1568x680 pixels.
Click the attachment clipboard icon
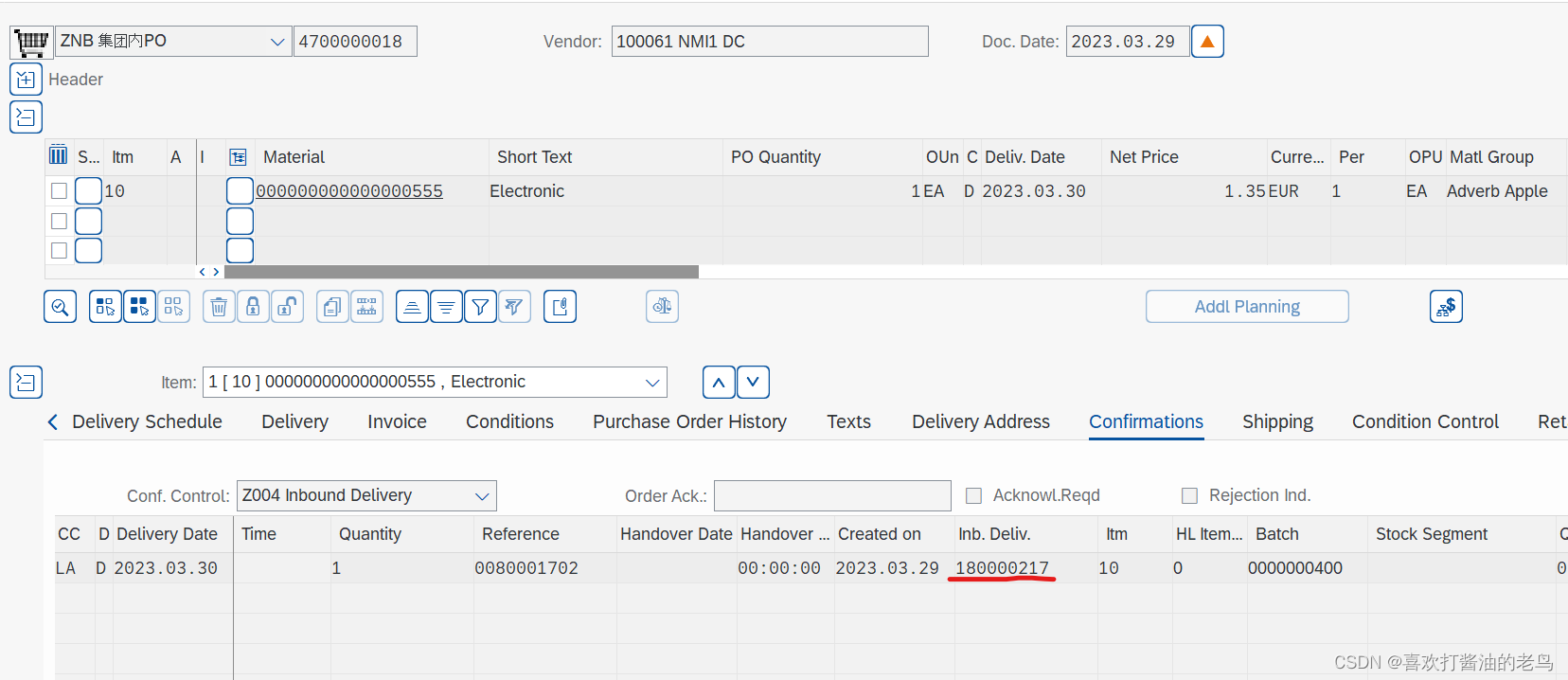coord(560,306)
